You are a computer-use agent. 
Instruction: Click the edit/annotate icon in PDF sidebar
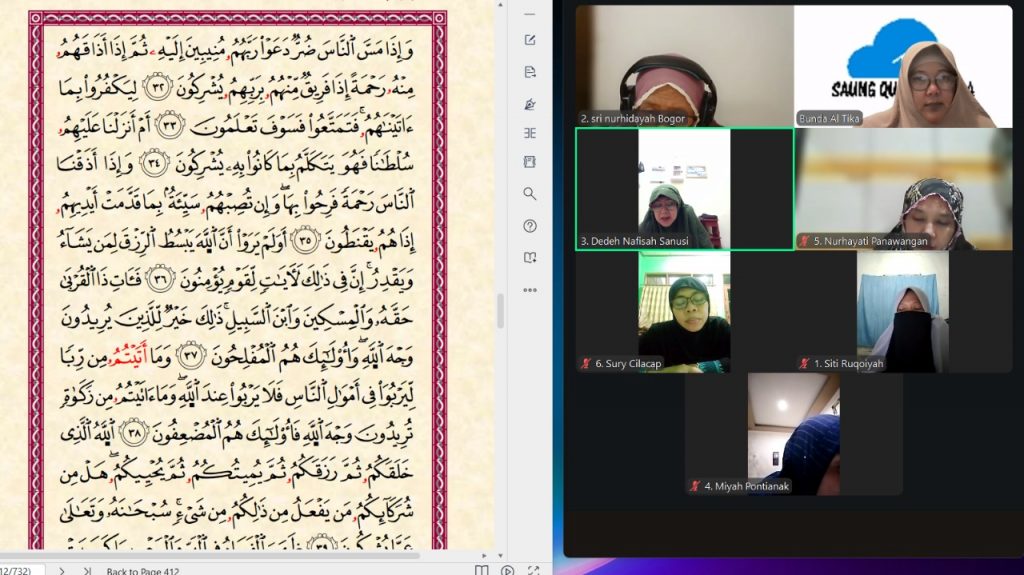pos(530,40)
